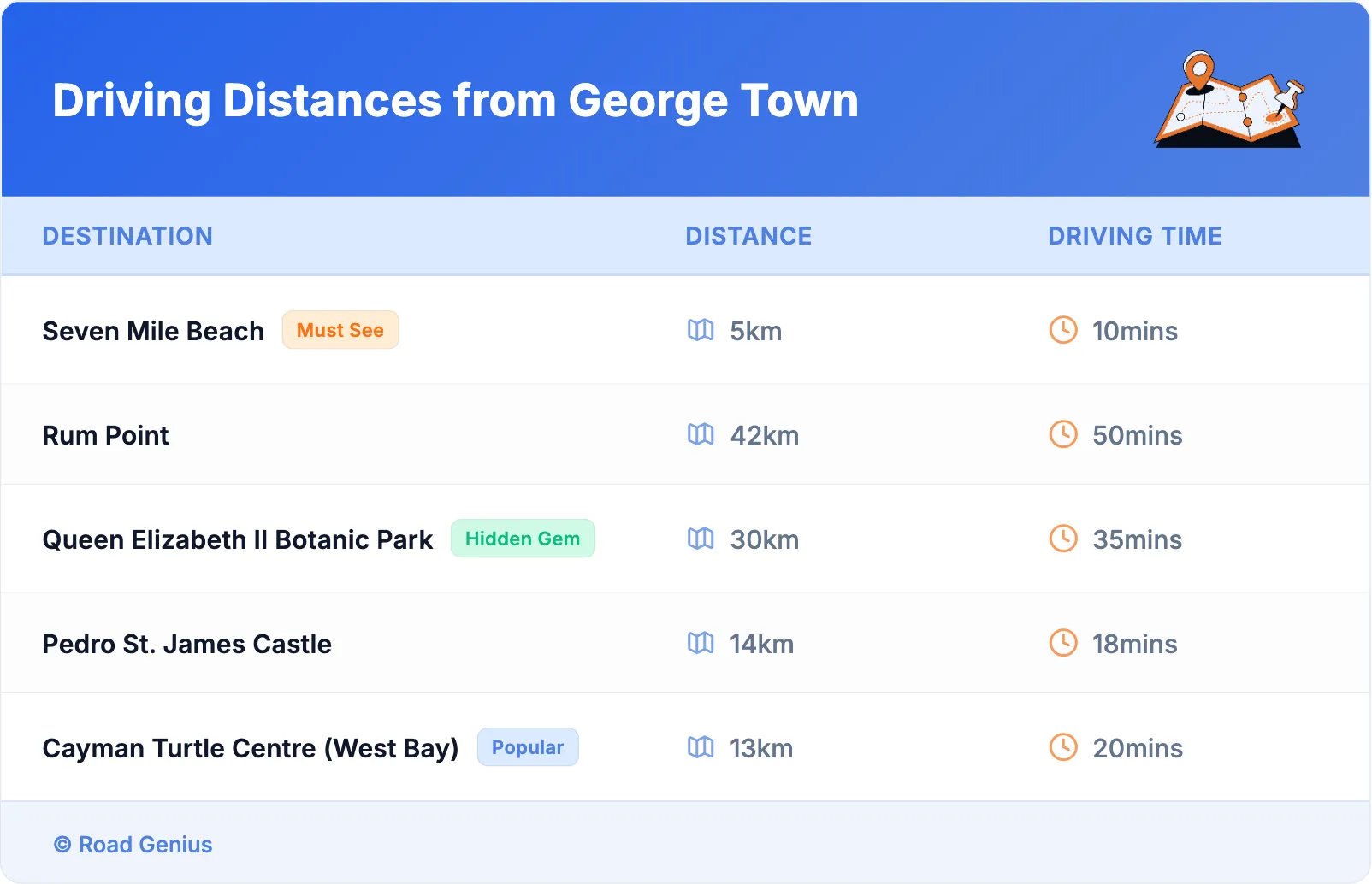This screenshot has width=1372, height=884.
Task: Select Cayman Turtle Centre (West Bay)
Action: [251, 748]
